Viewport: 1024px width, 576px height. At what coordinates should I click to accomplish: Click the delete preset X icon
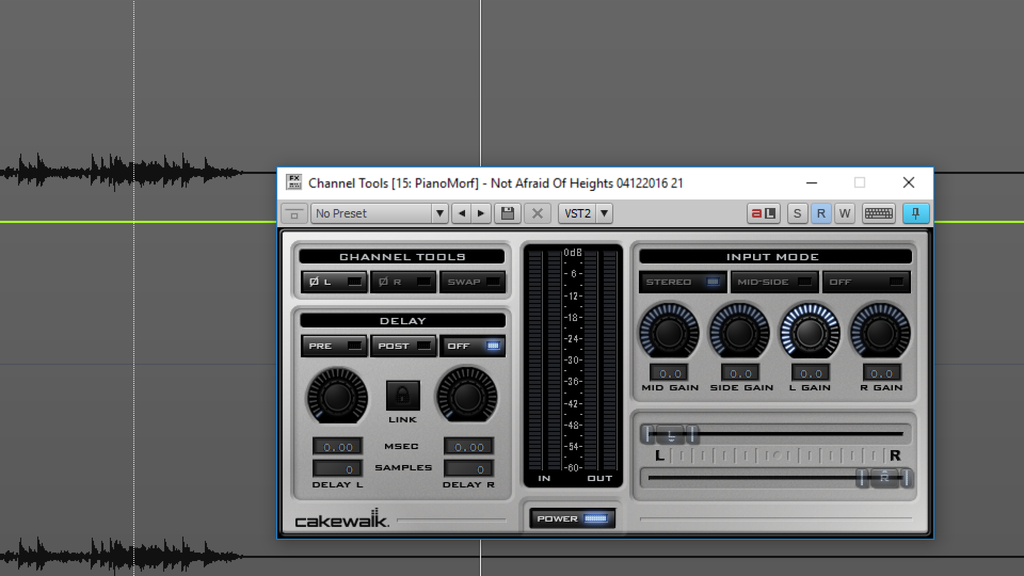click(537, 213)
